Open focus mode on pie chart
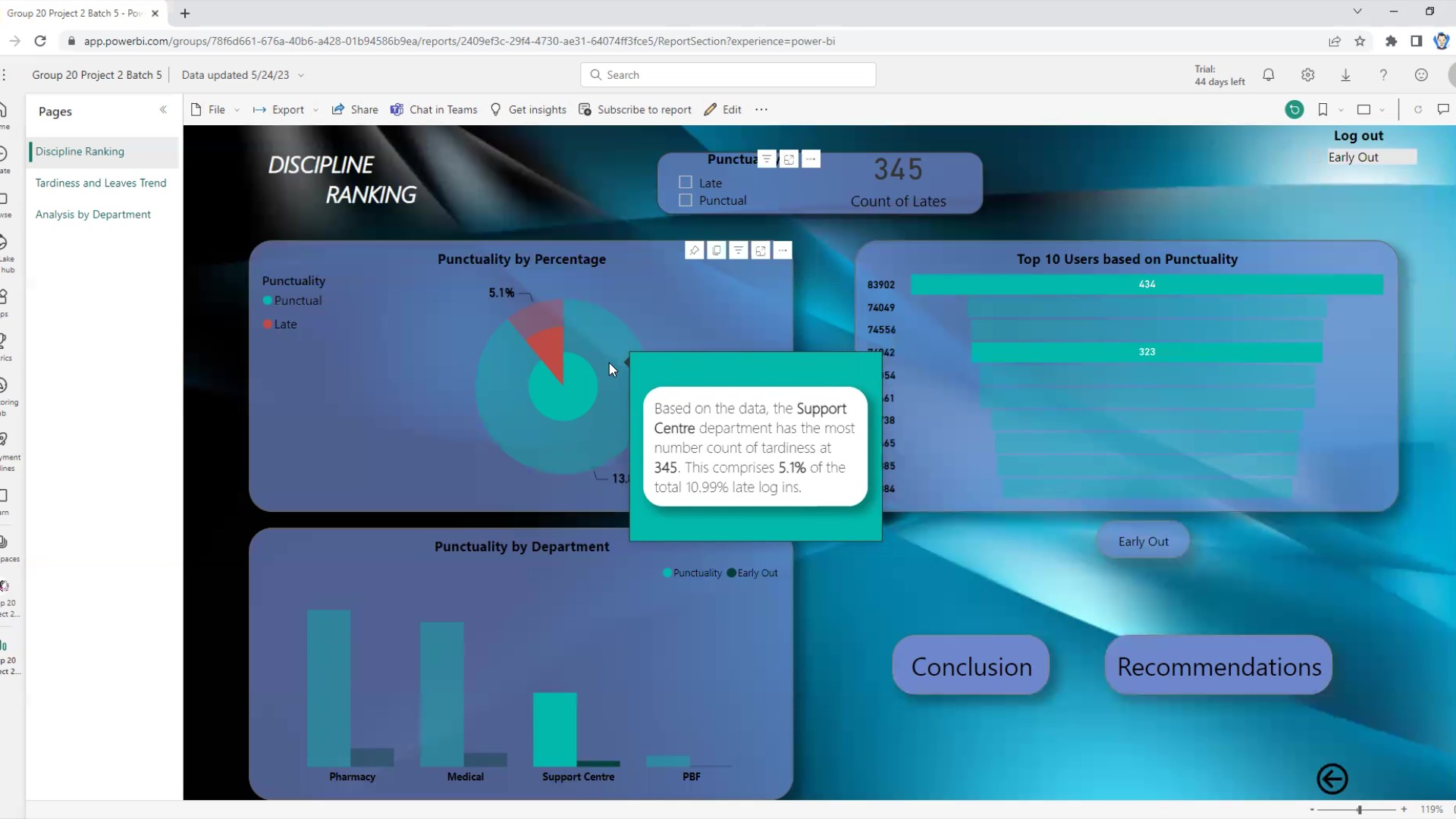Viewport: 1456px width, 819px height. [x=761, y=250]
